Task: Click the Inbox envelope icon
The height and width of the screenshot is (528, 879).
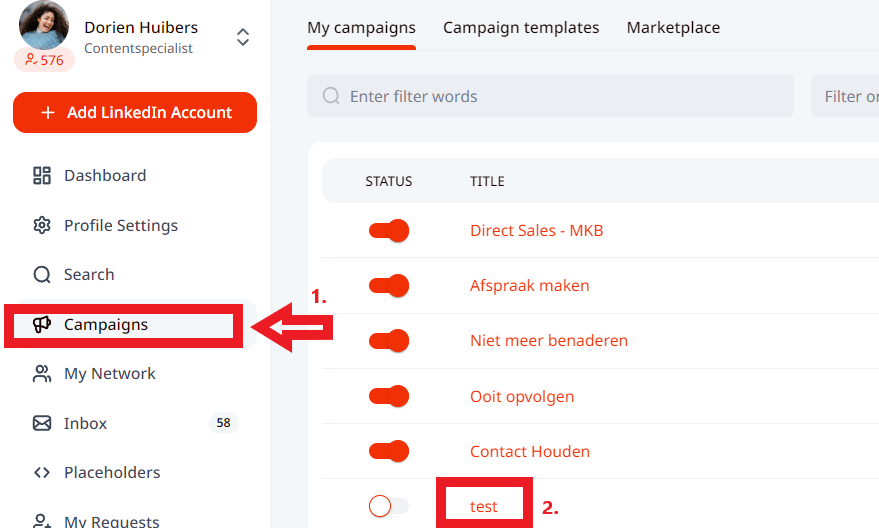Action: click(x=42, y=424)
